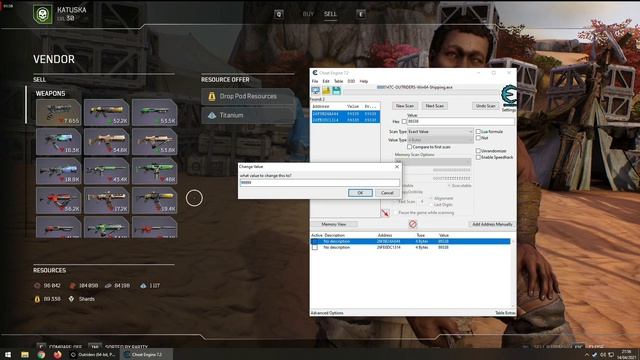Open the Scan Type dropdown

click(x=440, y=132)
